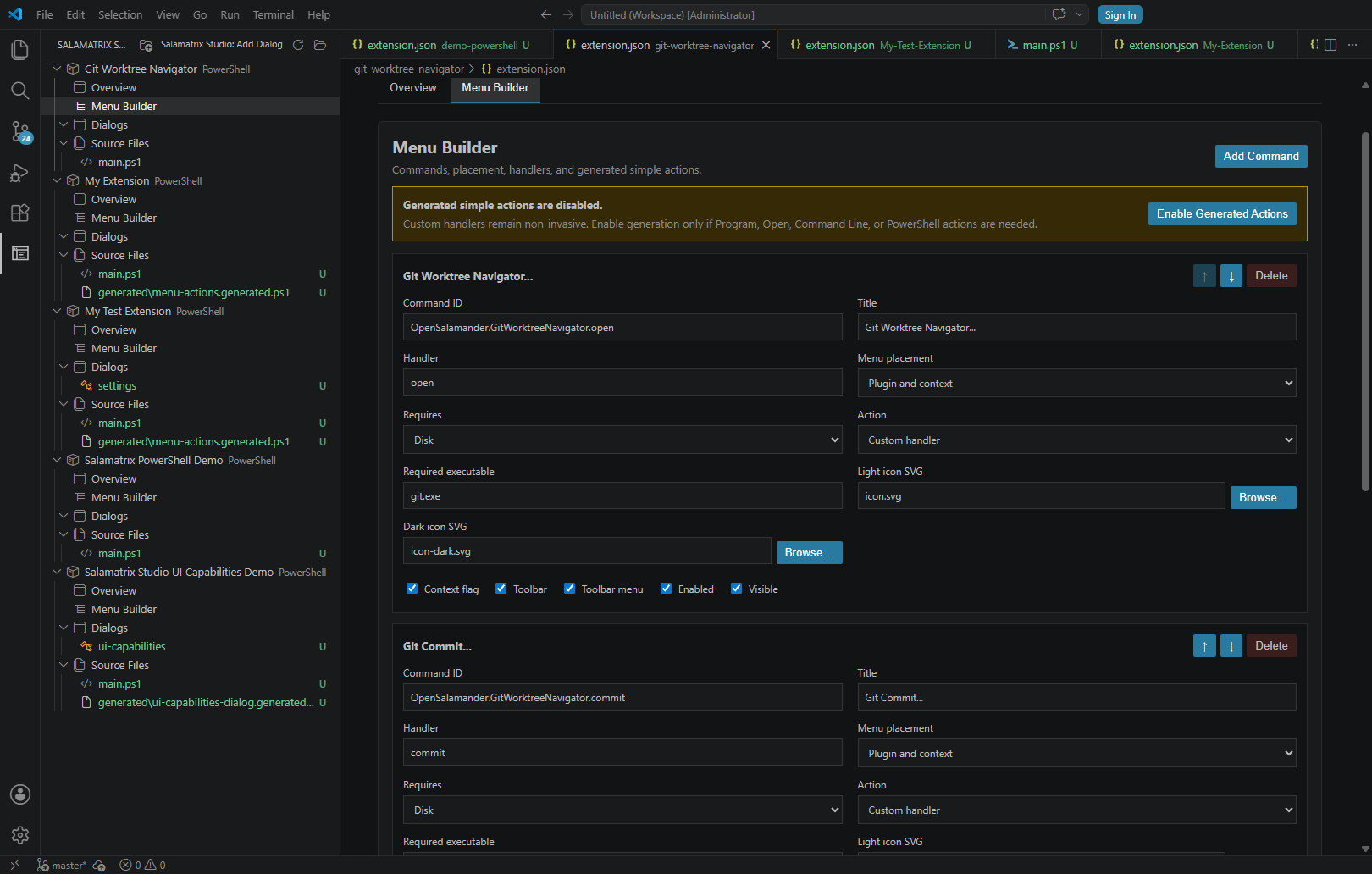This screenshot has width=1372, height=874.
Task: Switch to the Overview tab in the editor
Action: (413, 88)
